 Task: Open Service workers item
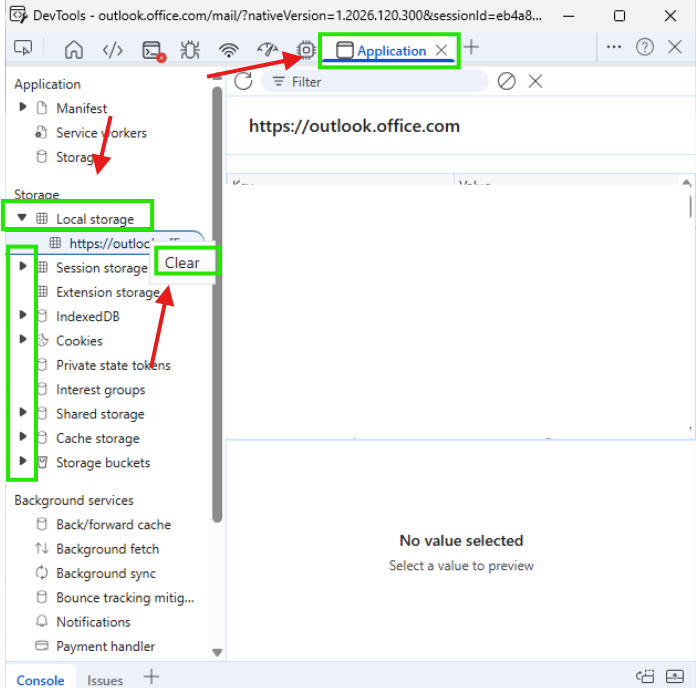101,133
